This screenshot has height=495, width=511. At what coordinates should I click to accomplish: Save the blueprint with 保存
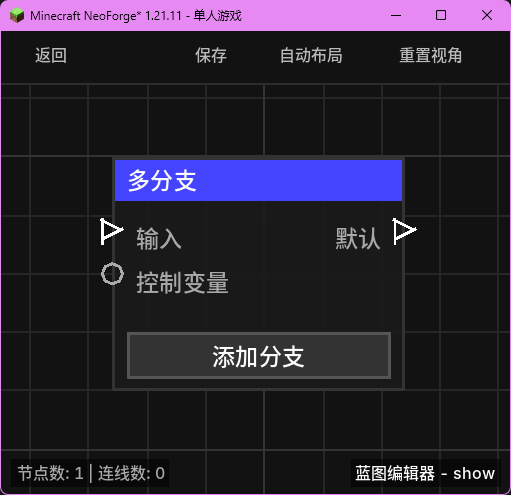[211, 55]
